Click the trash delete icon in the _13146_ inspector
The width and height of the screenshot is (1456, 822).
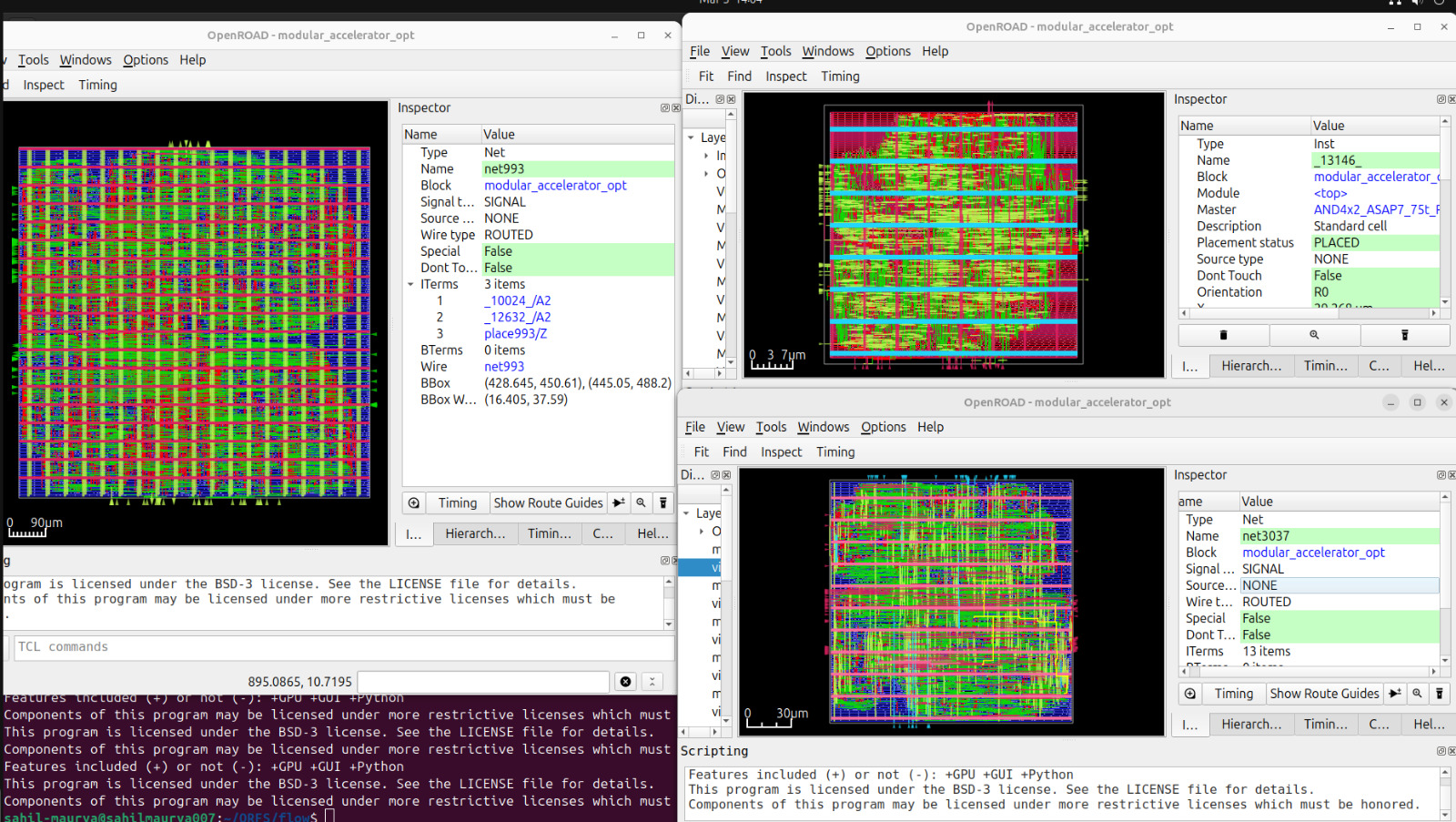pos(1223,335)
